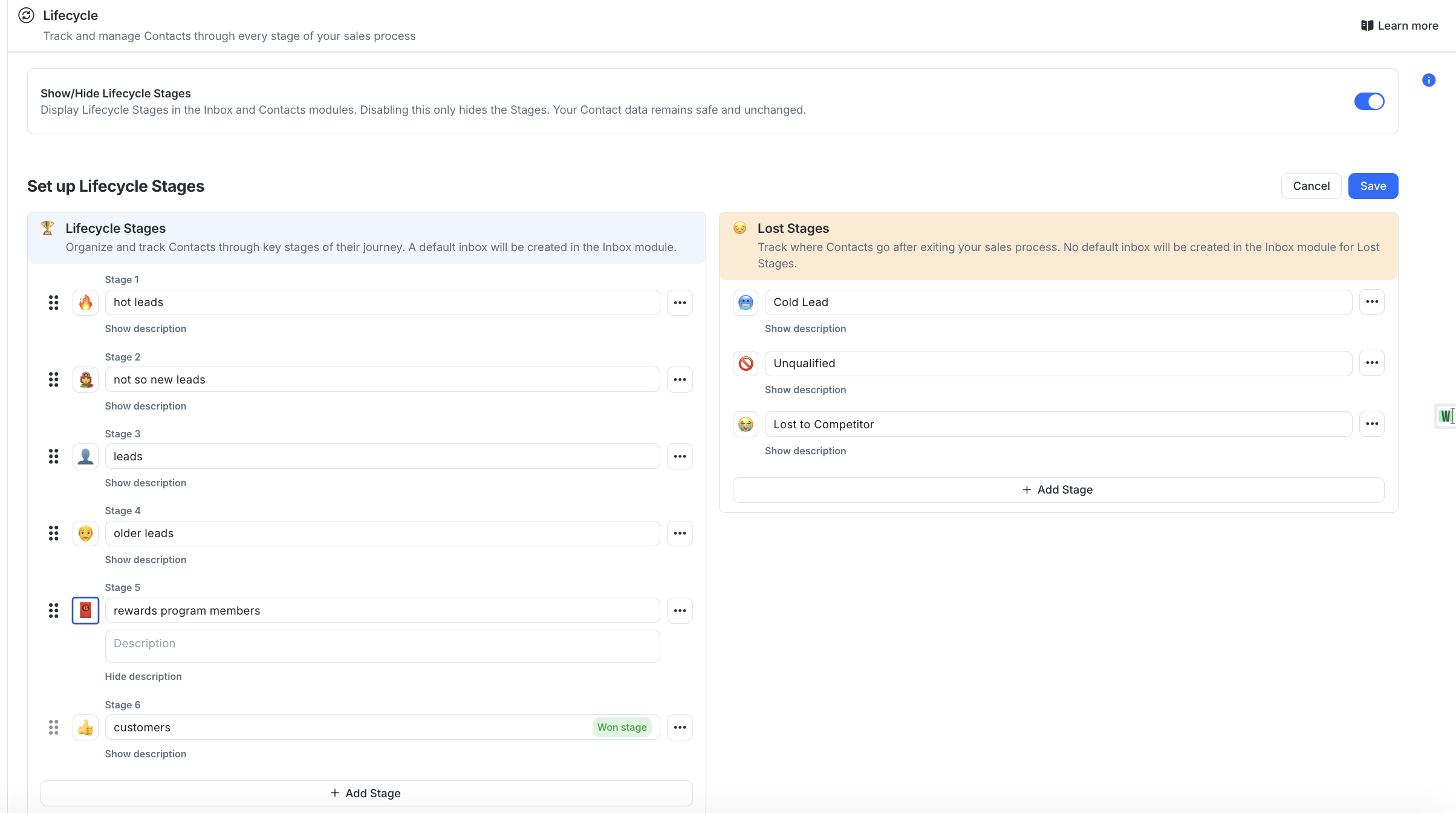Open the options menu for Lost to Competitor
The width and height of the screenshot is (1456, 813).
[x=1372, y=424]
